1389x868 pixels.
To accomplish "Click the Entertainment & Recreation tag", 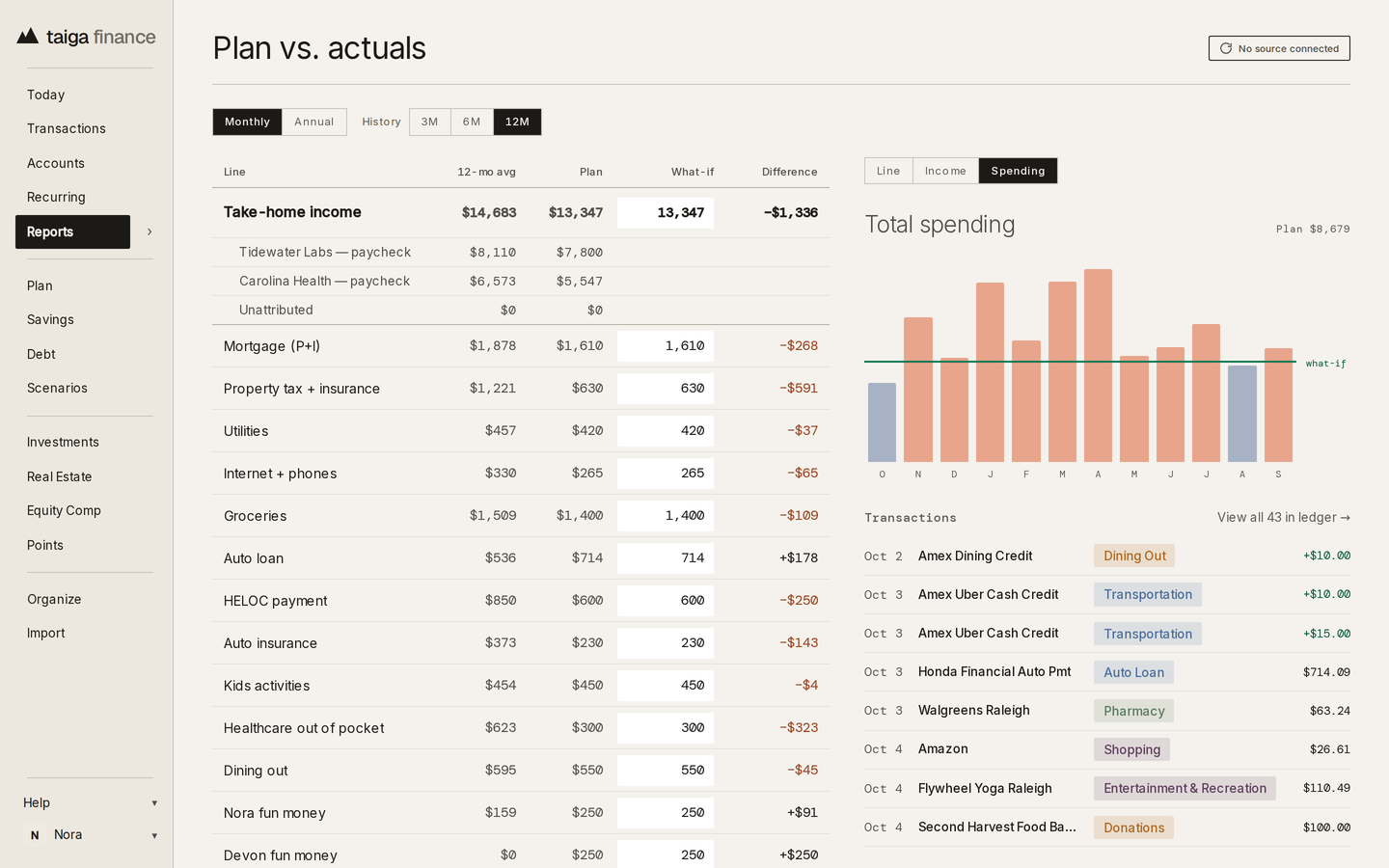I will (x=1185, y=788).
